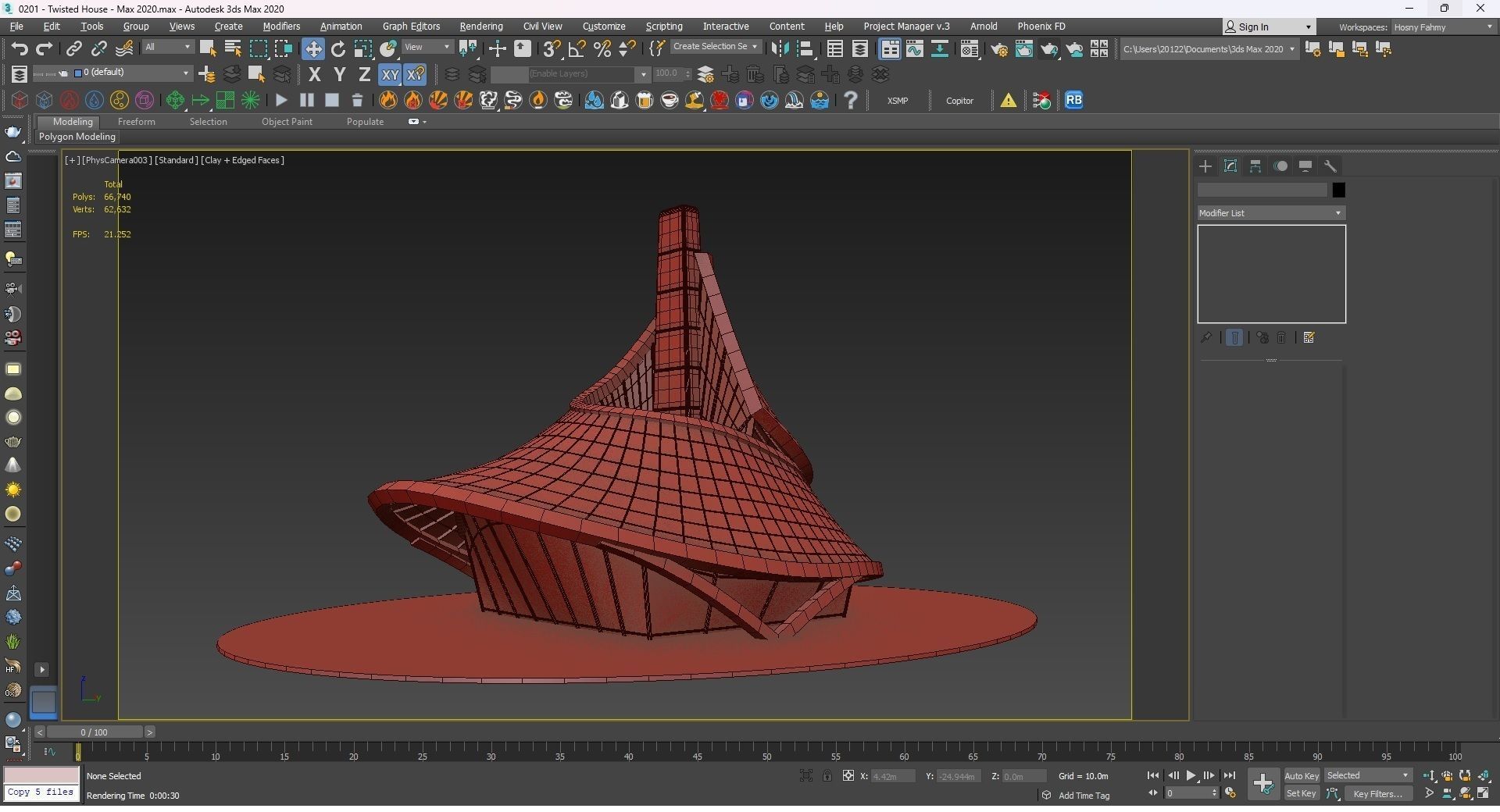Open the Hierarchy panel tab icon
The height and width of the screenshot is (812, 1500).
[1255, 166]
